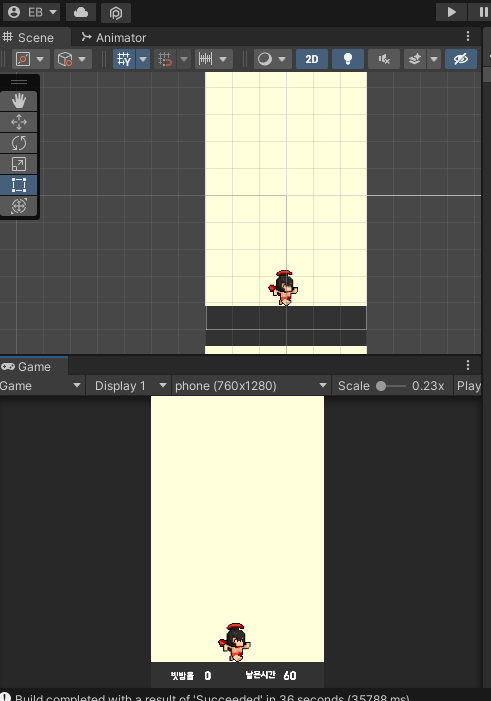
Task: Switch to the Scene tab
Action: (x=29, y=38)
